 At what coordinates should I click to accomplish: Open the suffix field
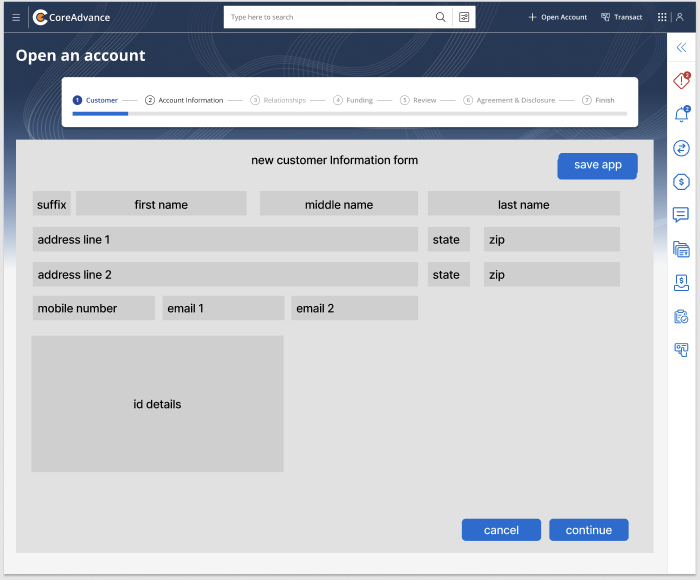(52, 204)
